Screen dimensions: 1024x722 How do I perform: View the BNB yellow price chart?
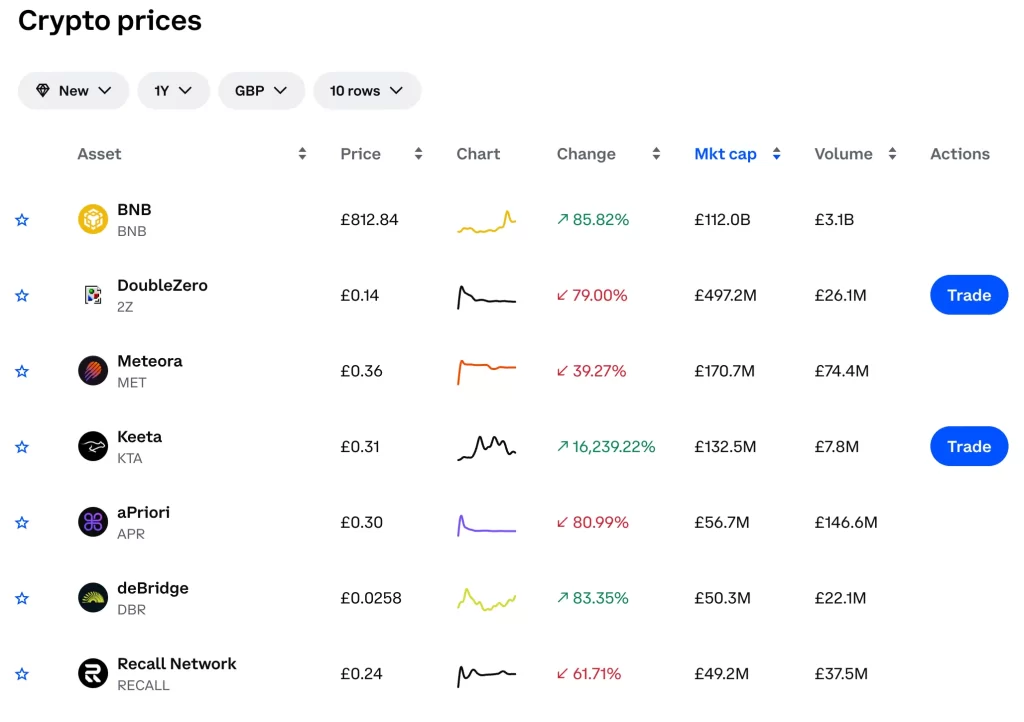point(487,222)
